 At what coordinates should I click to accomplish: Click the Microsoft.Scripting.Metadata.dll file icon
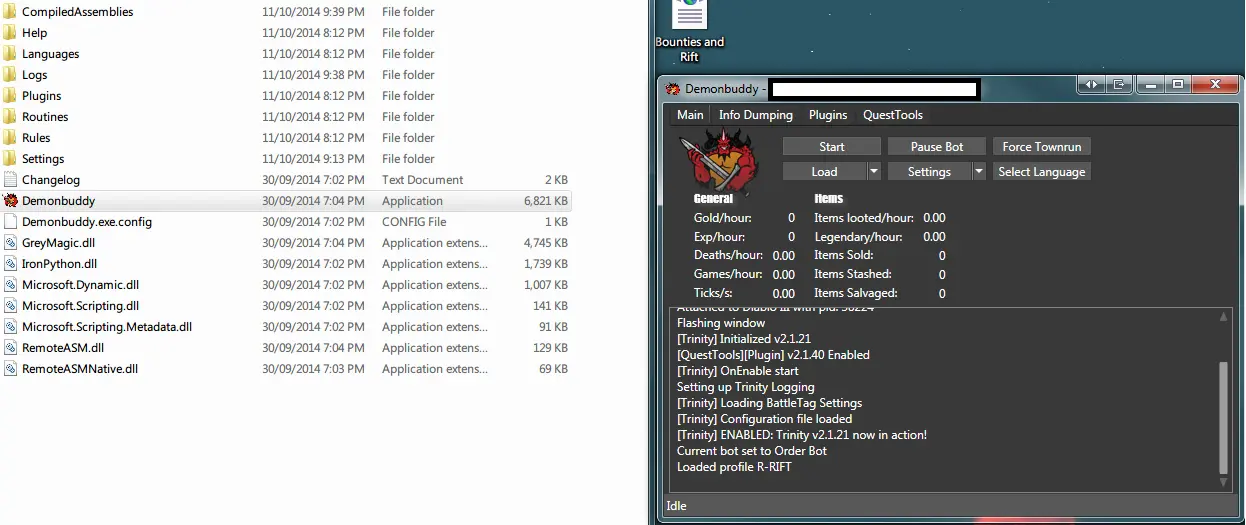click(11, 327)
